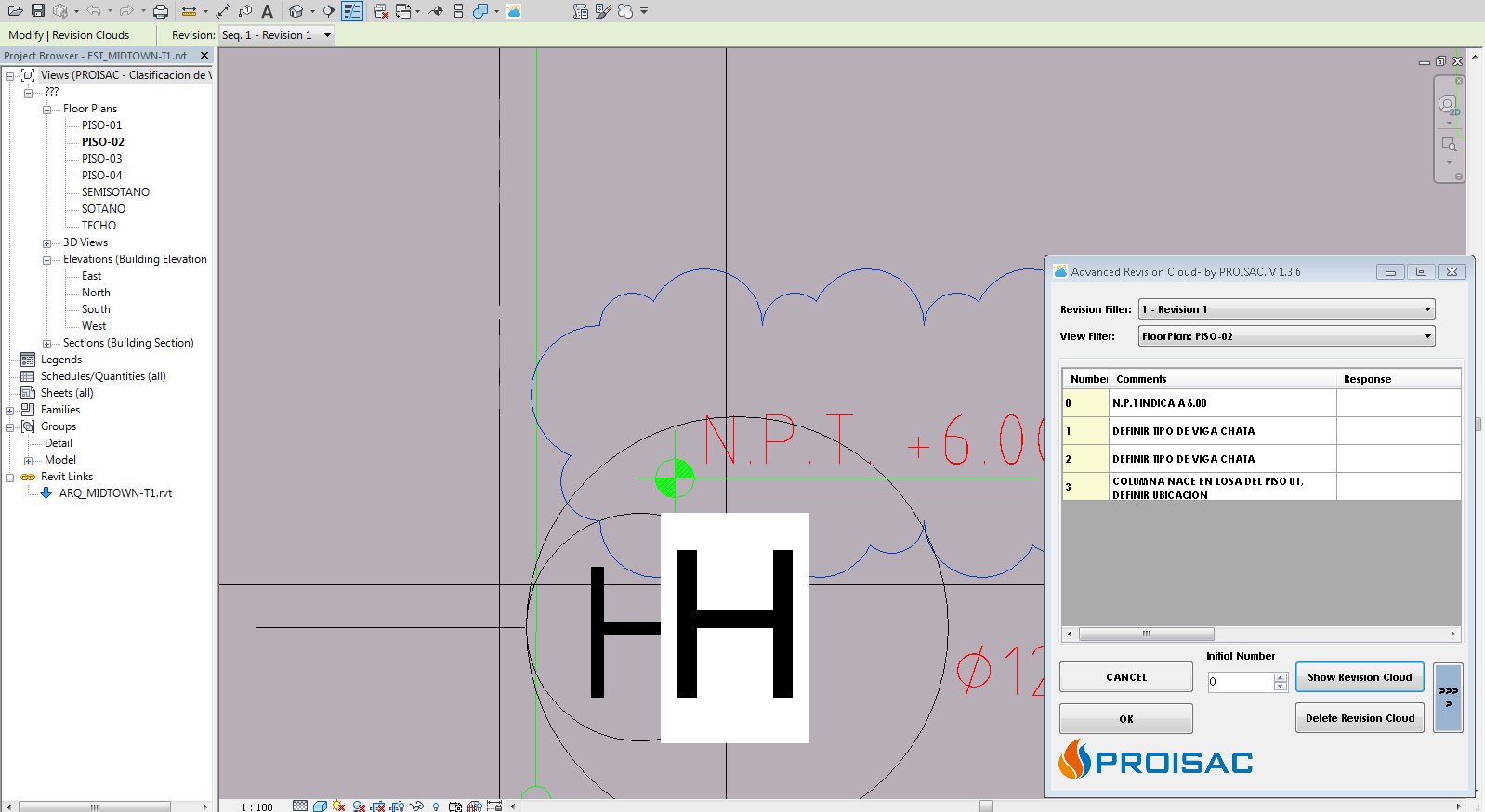Select the Measure Between Two References tool
The image size is (1485, 812).
coord(189,11)
